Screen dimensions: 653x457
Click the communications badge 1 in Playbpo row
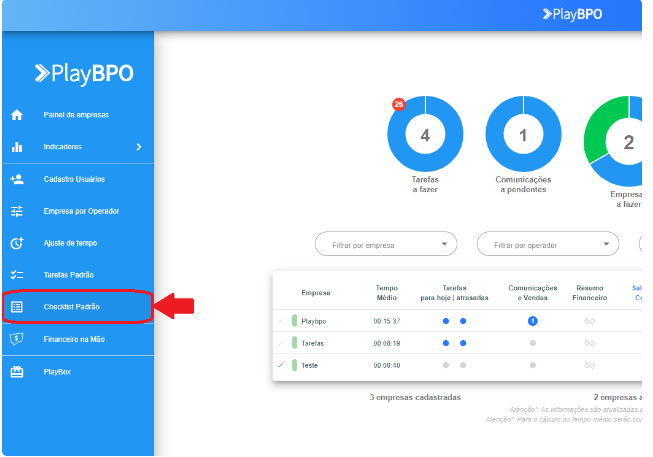coord(533,321)
